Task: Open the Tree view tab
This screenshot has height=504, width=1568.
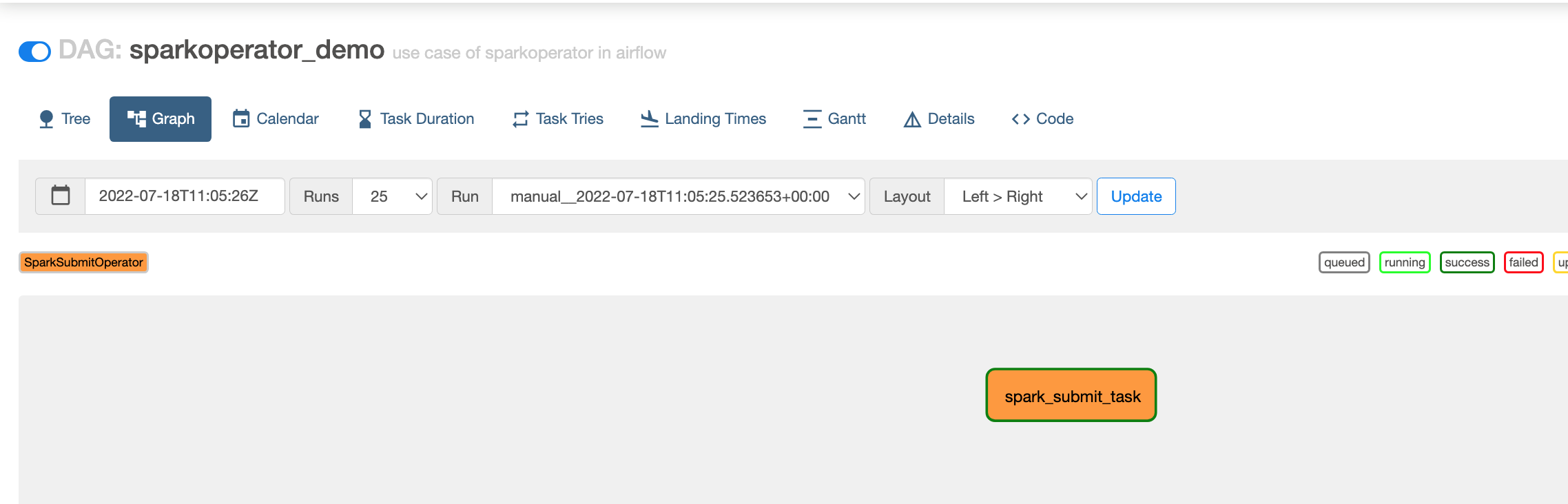Action: point(65,119)
